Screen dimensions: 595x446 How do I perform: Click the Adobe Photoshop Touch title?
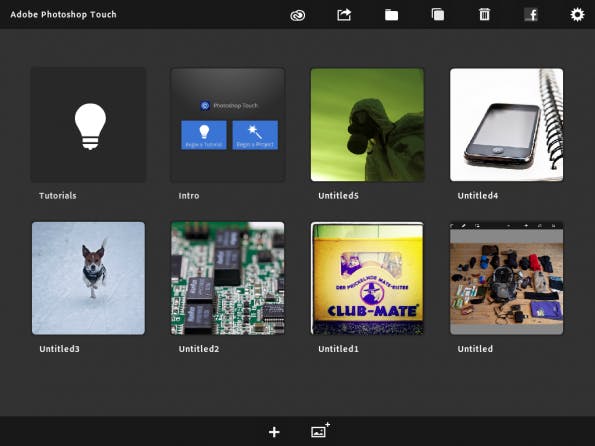click(x=63, y=15)
